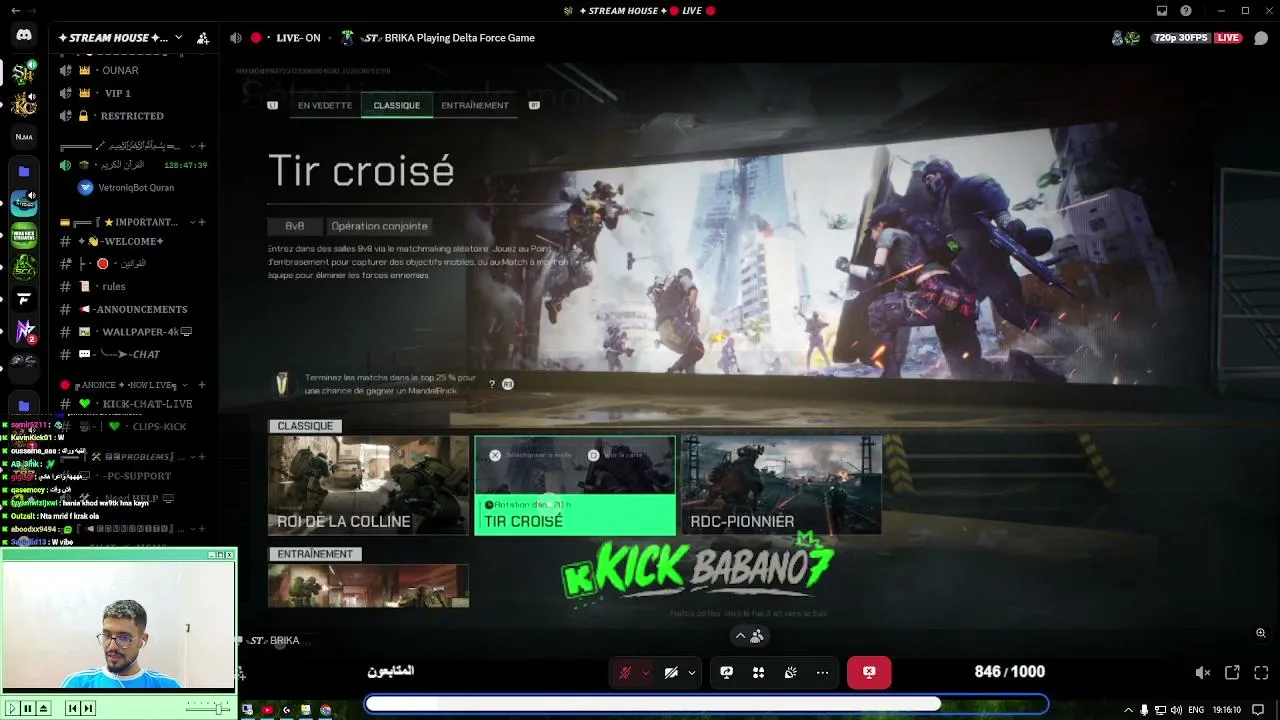
Task: Open Discord direct messages home
Action: point(24,36)
